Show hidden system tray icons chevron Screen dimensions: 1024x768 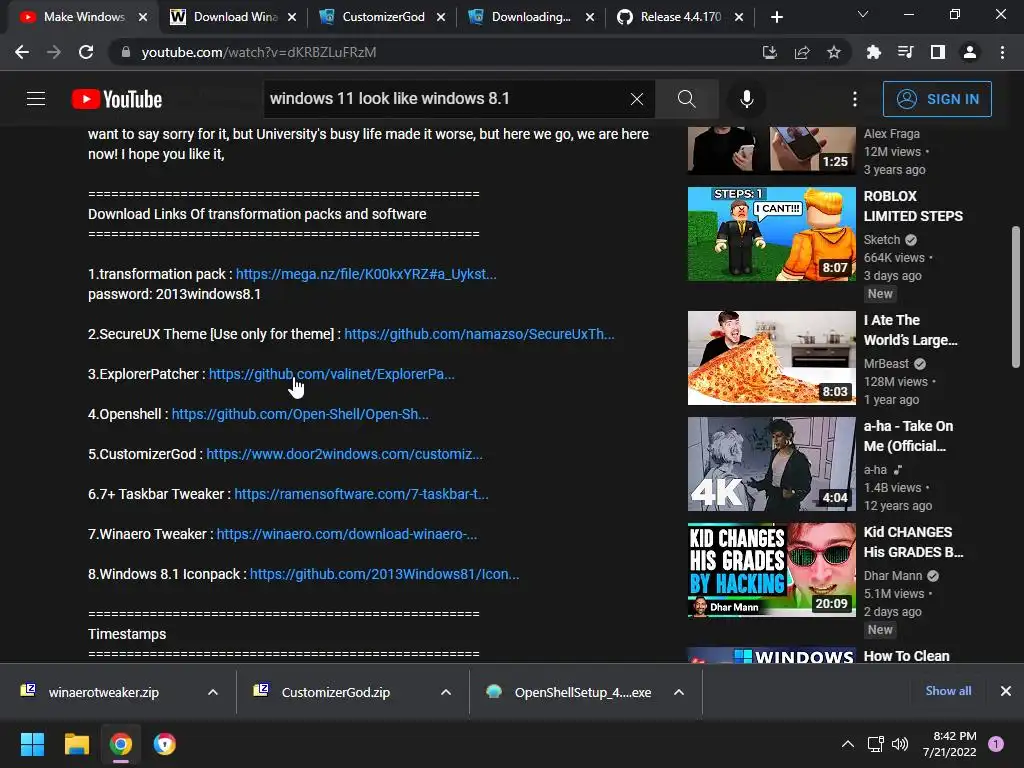click(x=848, y=744)
